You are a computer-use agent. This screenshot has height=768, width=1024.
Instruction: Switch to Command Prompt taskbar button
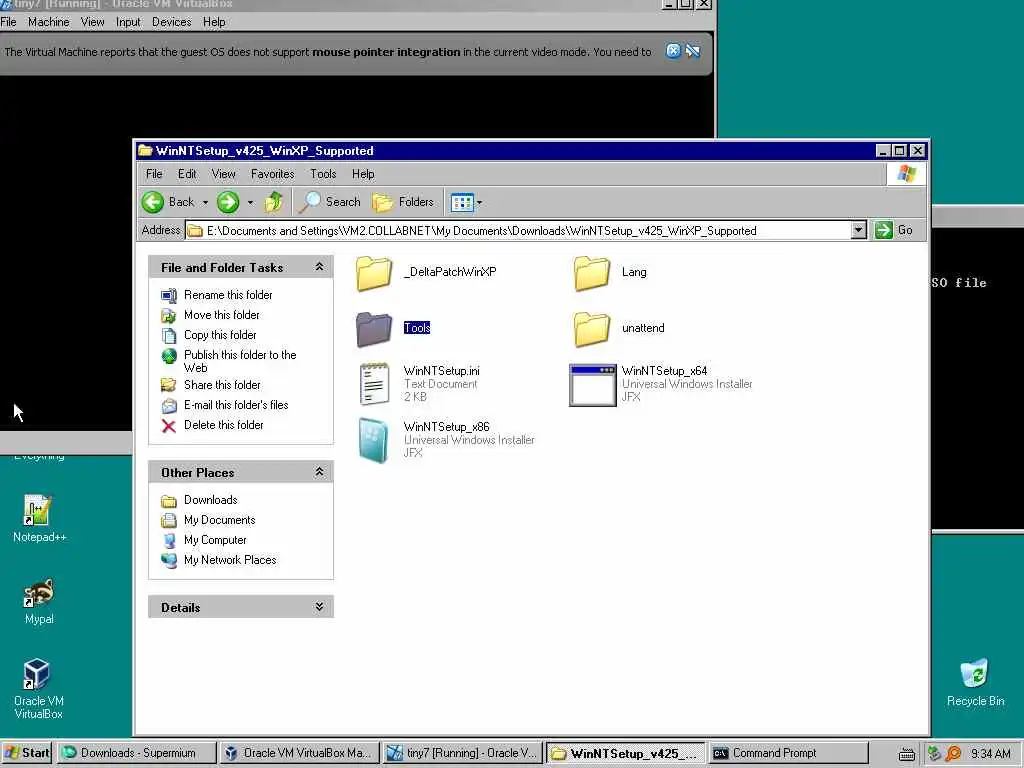[x=788, y=753]
